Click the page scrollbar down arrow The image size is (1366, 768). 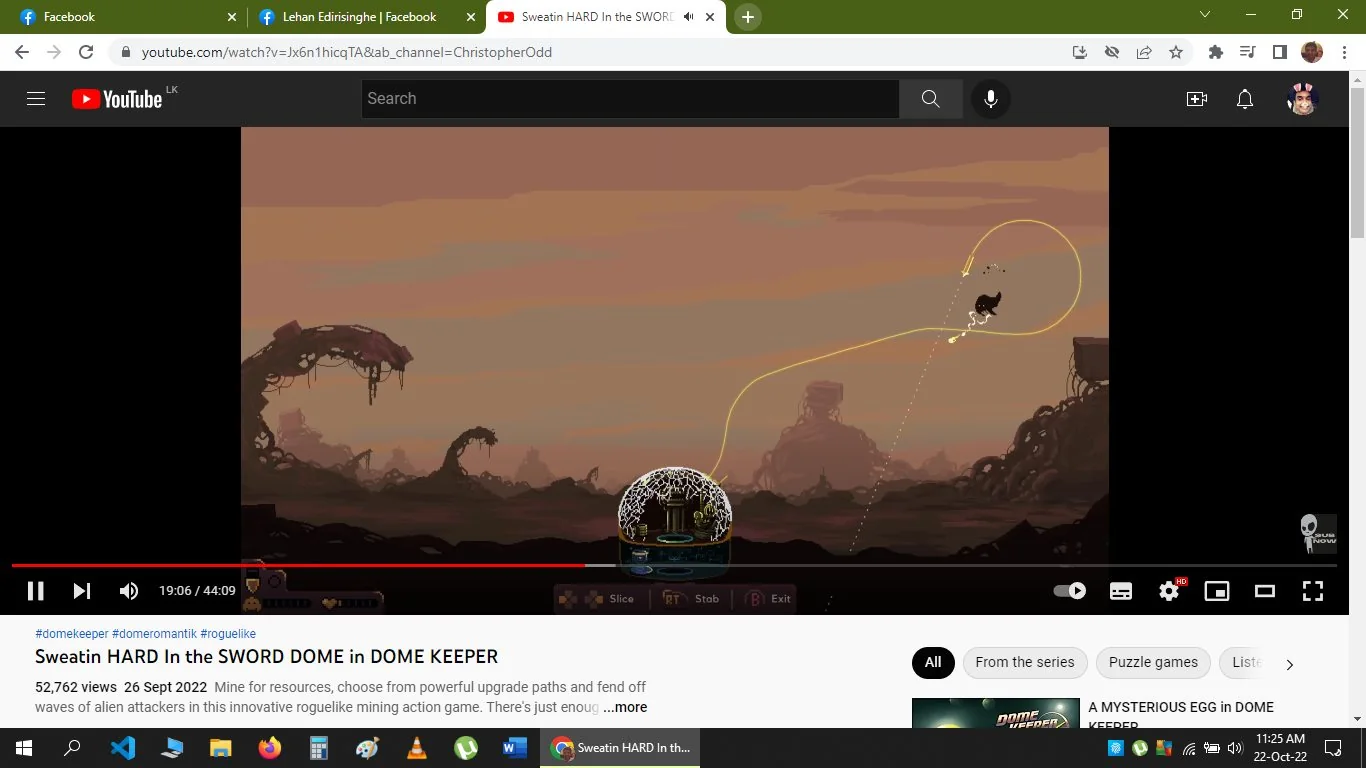[x=1357, y=719]
